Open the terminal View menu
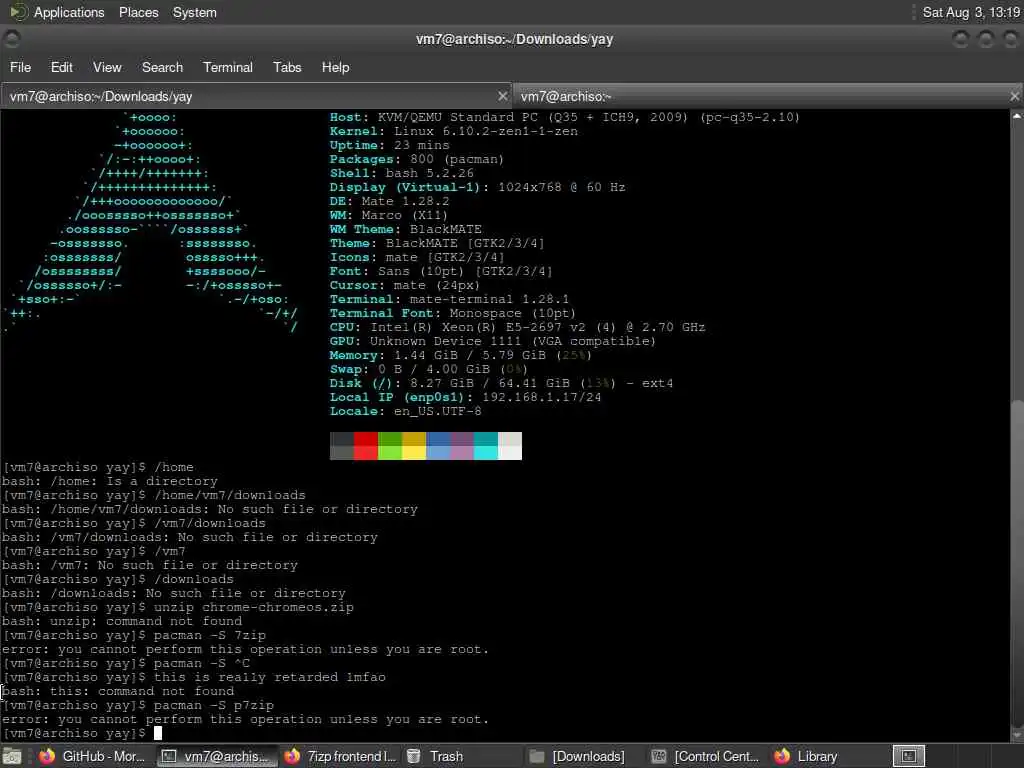This screenshot has height=768, width=1024. [107, 67]
